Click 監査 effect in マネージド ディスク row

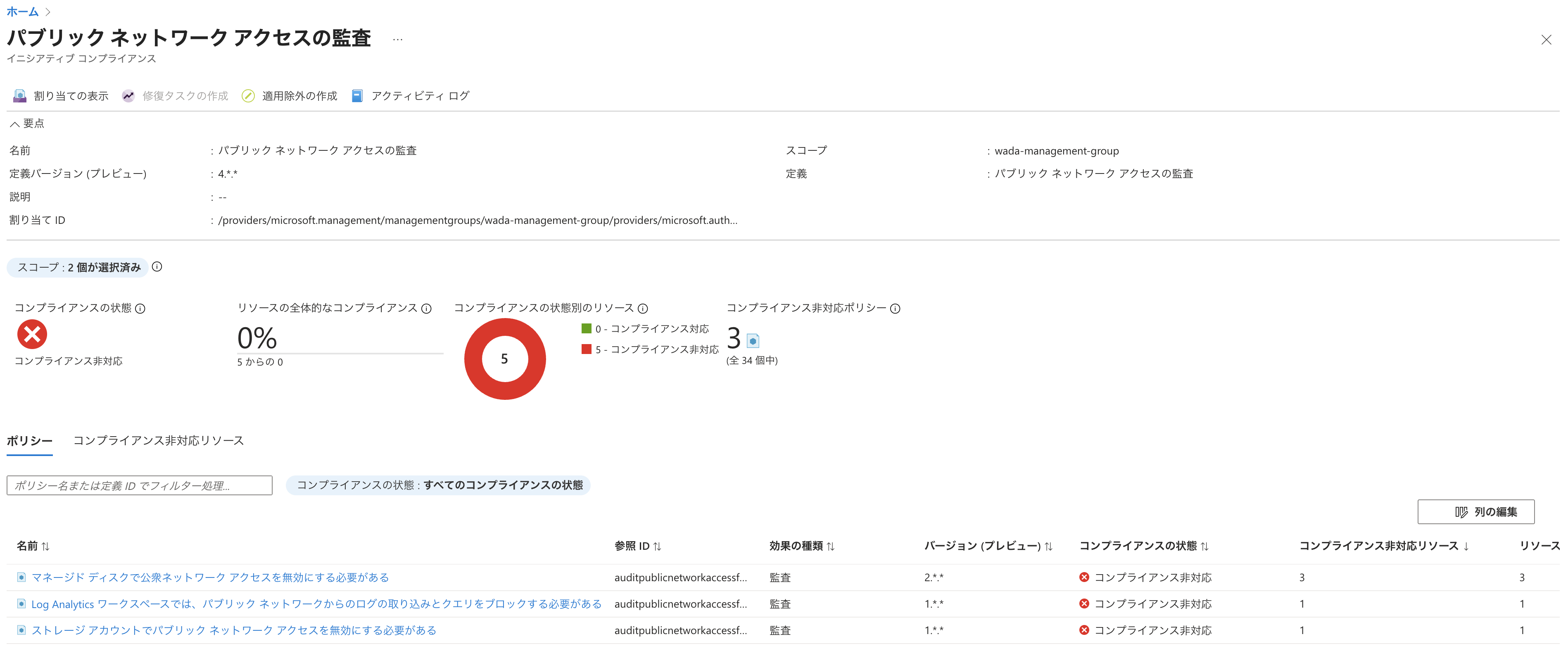coord(780,577)
